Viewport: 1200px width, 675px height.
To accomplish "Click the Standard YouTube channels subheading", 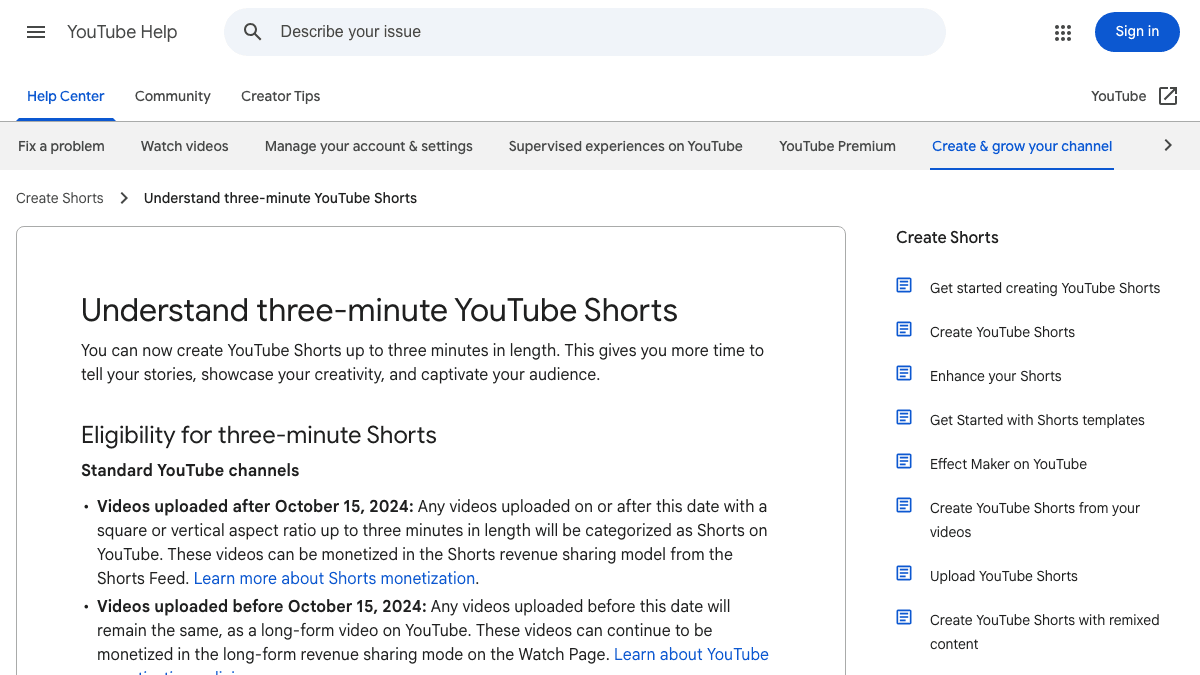I will (190, 470).
